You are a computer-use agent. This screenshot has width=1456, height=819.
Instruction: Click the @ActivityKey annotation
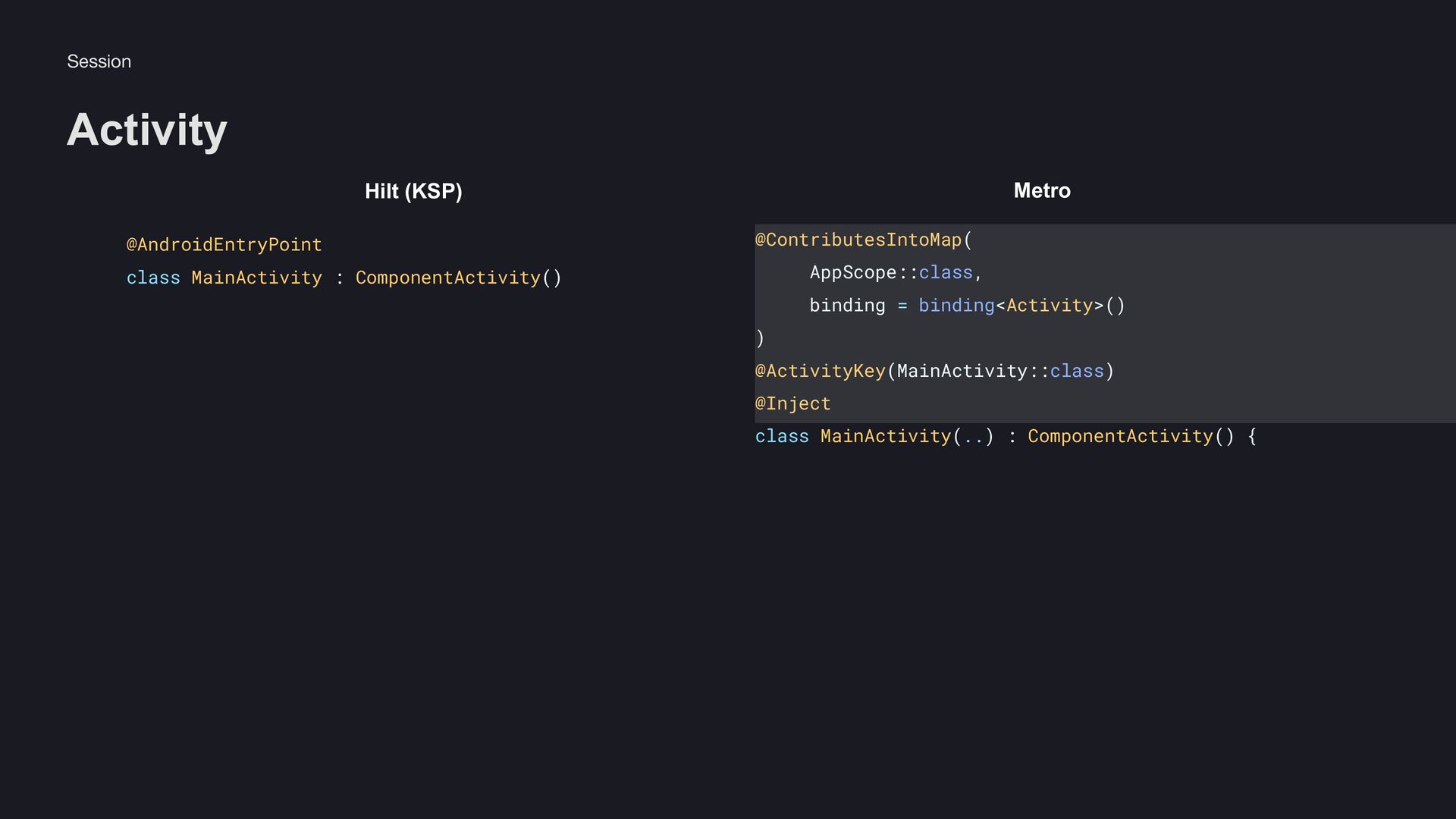tap(820, 371)
